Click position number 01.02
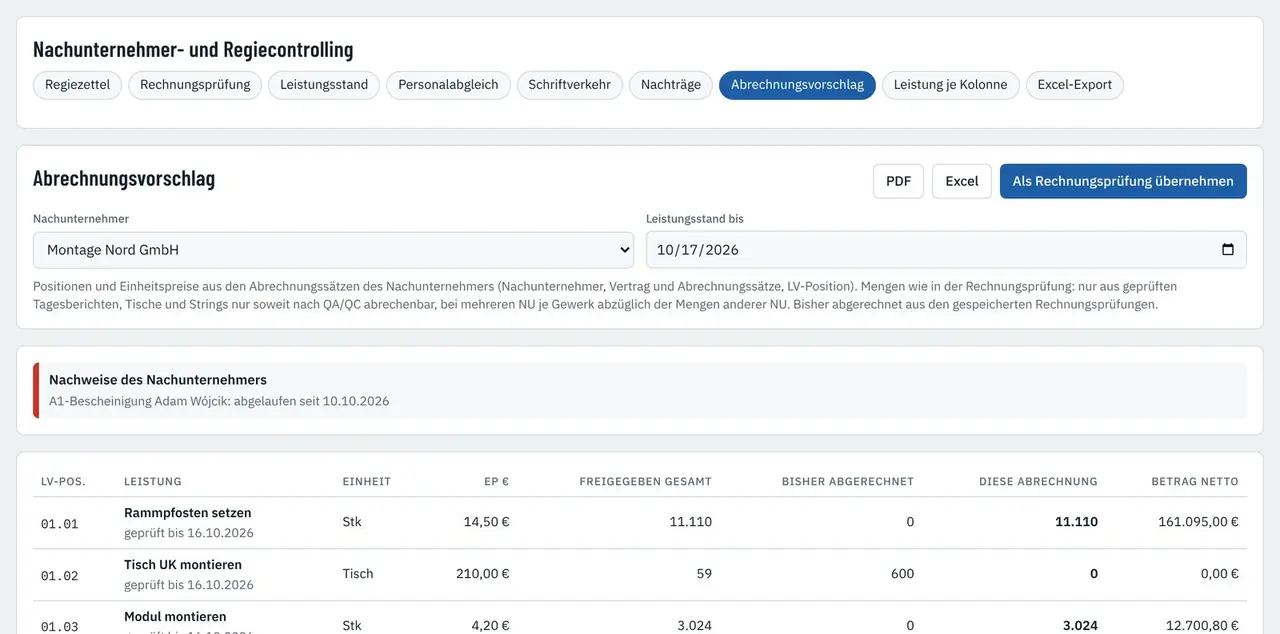The width and height of the screenshot is (1280, 634). (x=59, y=575)
